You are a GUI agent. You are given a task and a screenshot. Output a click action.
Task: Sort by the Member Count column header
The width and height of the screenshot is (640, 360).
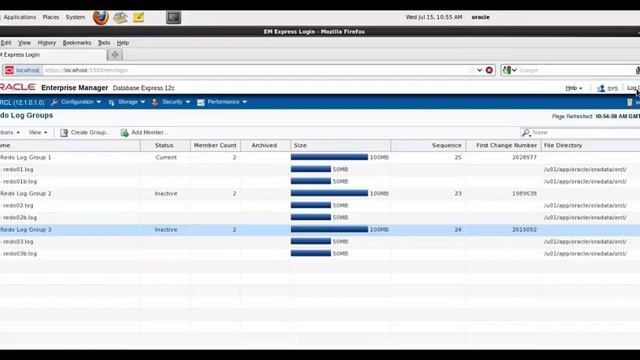click(x=215, y=145)
